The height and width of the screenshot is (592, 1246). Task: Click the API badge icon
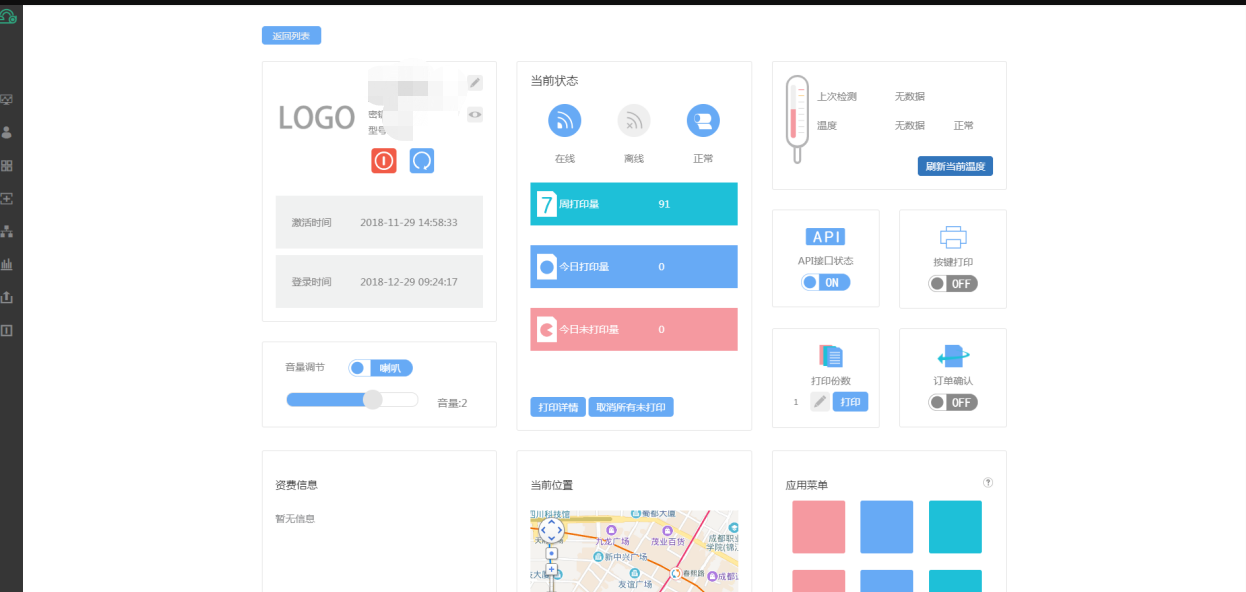(825, 237)
